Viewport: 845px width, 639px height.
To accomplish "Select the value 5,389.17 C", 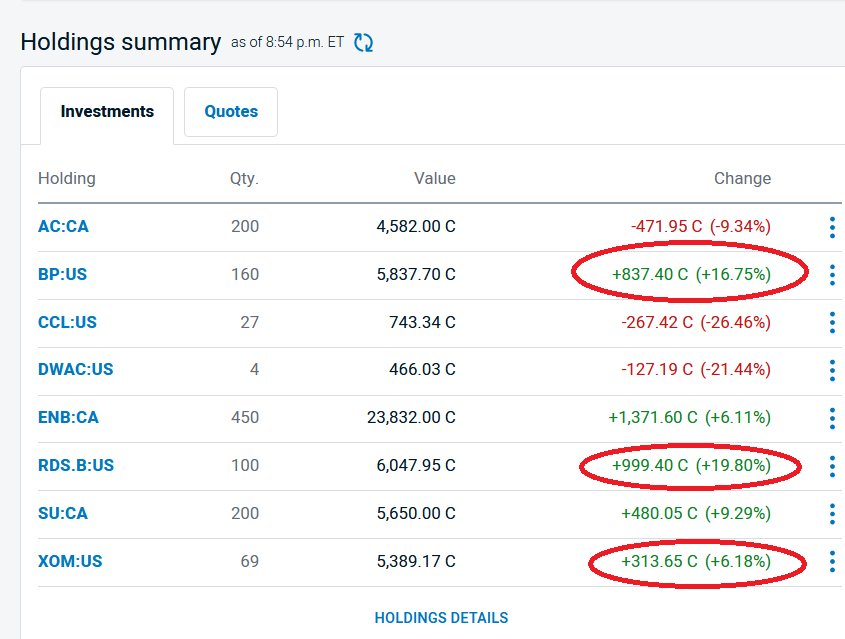I will click(x=416, y=561).
